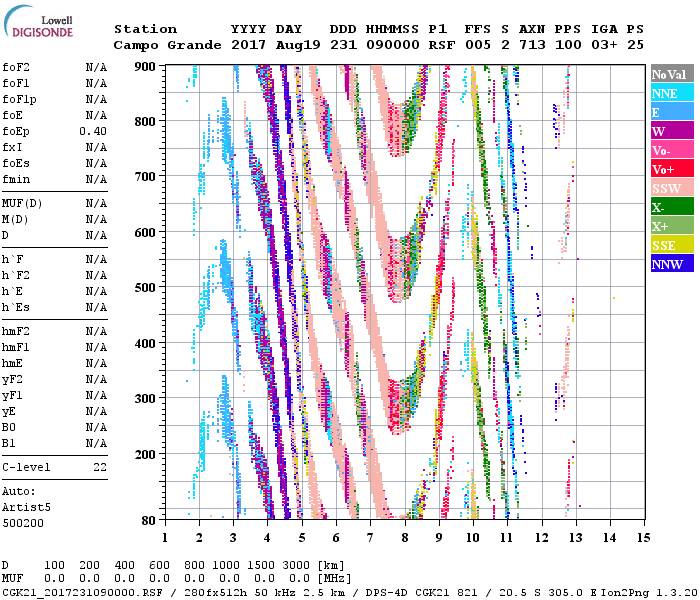This screenshot has height=600, width=700.
Task: Click the Campo Grande station name
Action: click(x=167, y=45)
